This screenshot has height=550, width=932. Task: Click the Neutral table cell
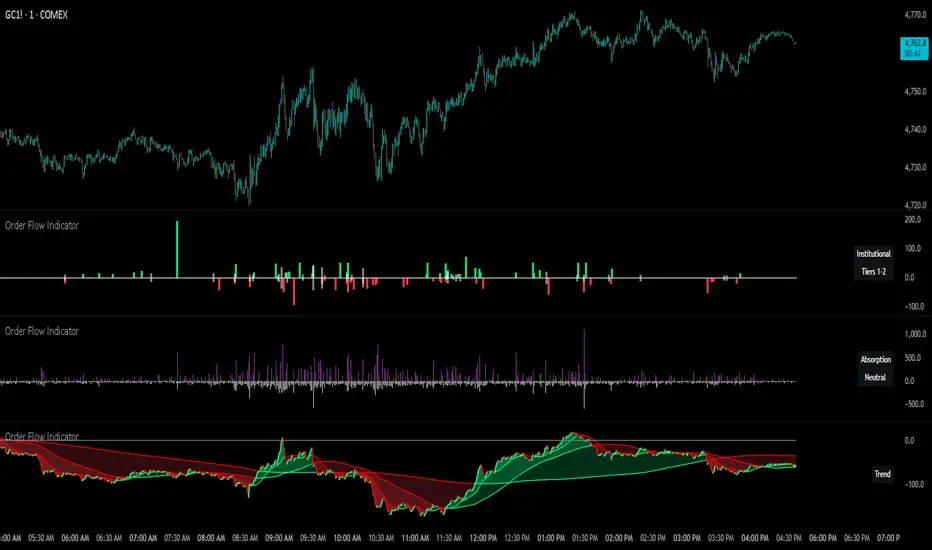pos(875,378)
